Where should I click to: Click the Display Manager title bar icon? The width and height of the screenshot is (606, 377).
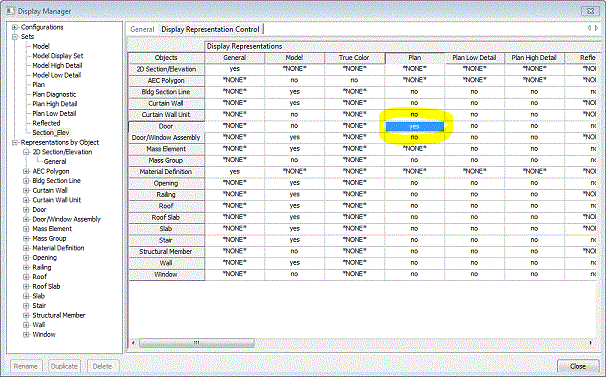tap(10, 11)
